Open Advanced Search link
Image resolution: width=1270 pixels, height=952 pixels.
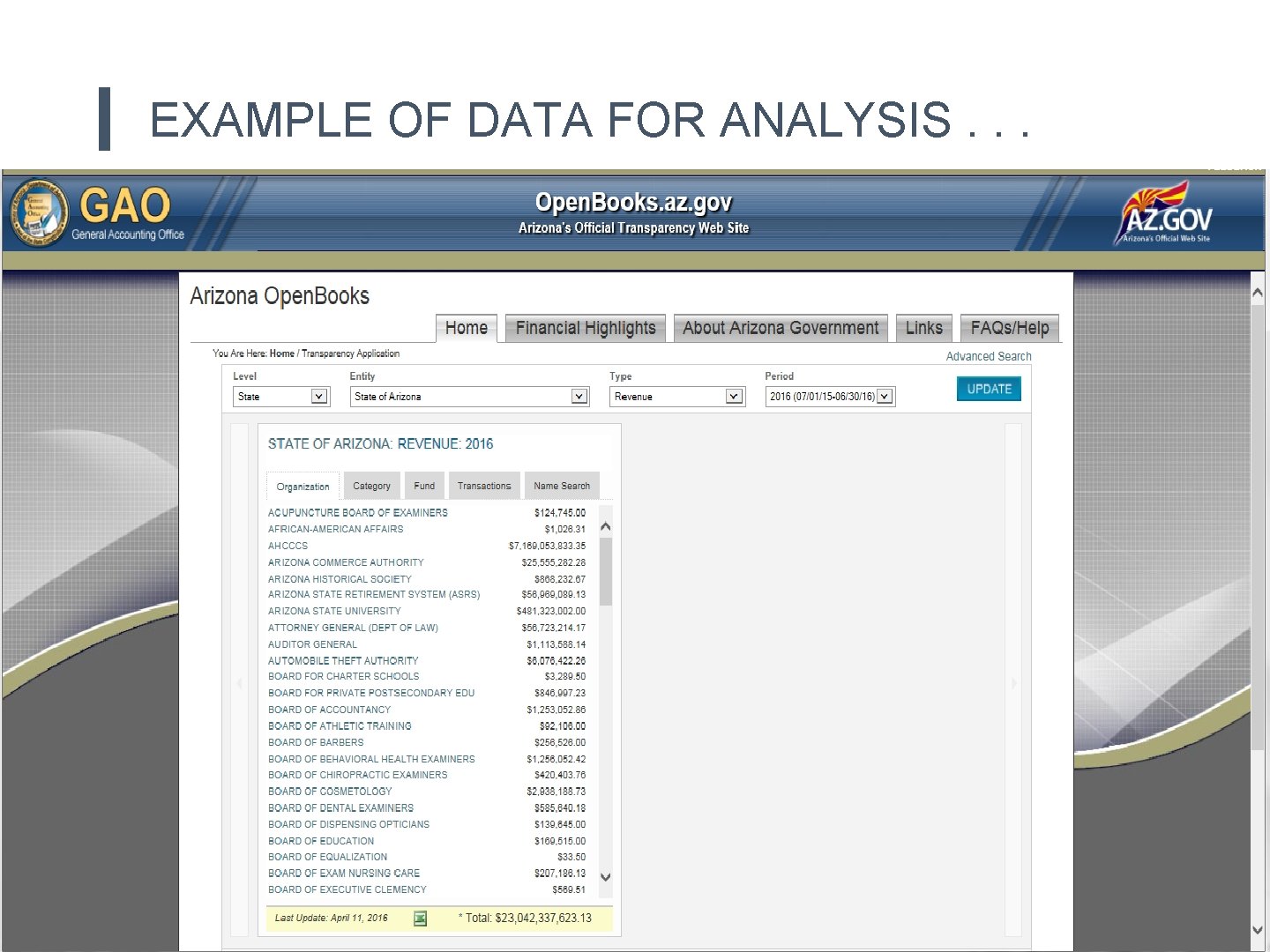tap(989, 356)
